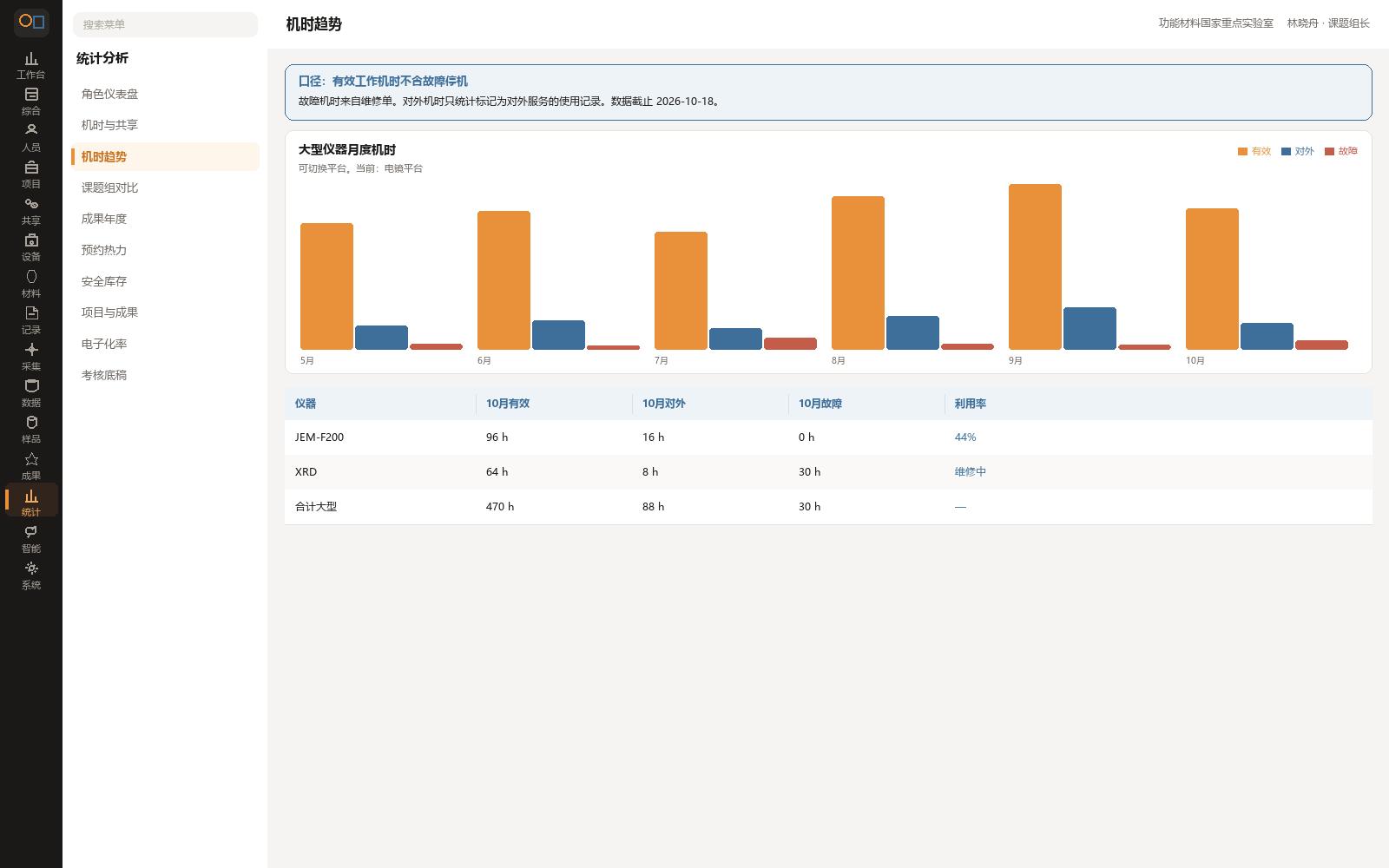The image size is (1389, 868).
Task: Click the logo icon at sidebar top
Action: pos(31,22)
